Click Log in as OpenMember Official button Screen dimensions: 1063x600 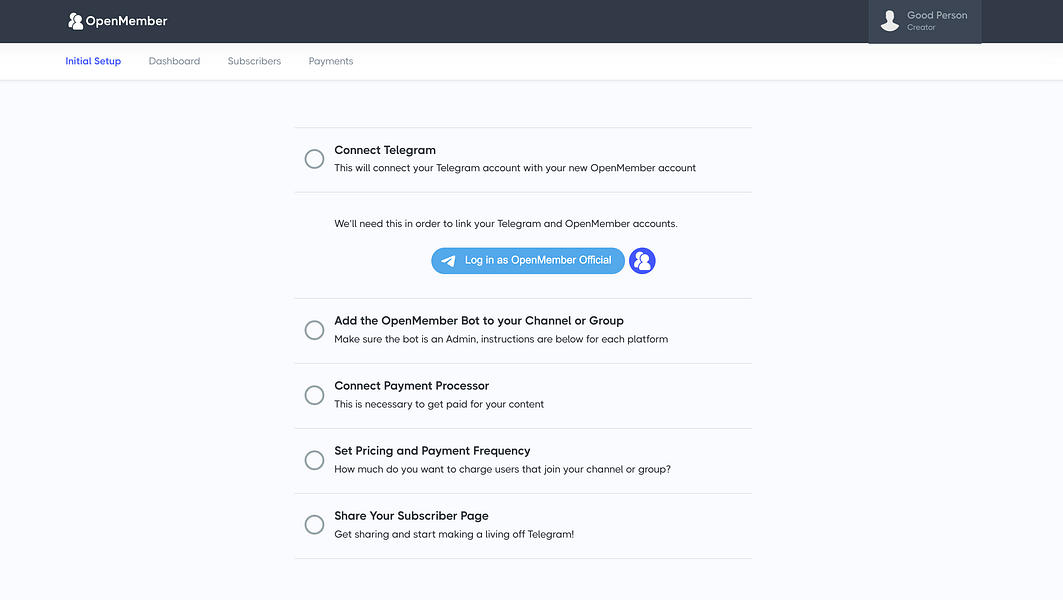527,261
